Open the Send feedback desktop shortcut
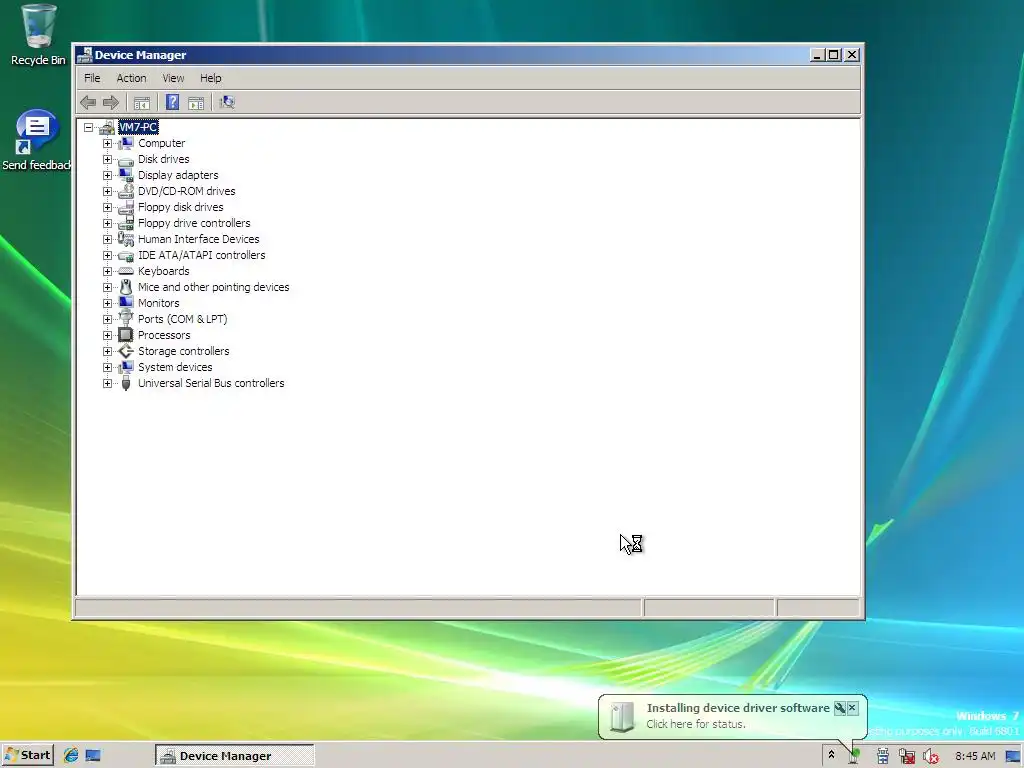Image resolution: width=1024 pixels, height=768 pixels. (37, 140)
